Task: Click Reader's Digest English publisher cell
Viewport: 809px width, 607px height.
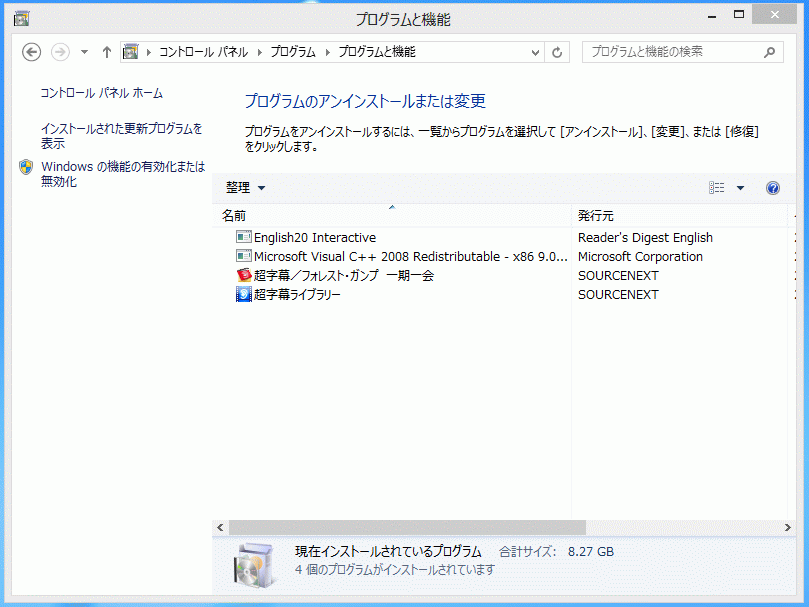Action: click(x=645, y=237)
